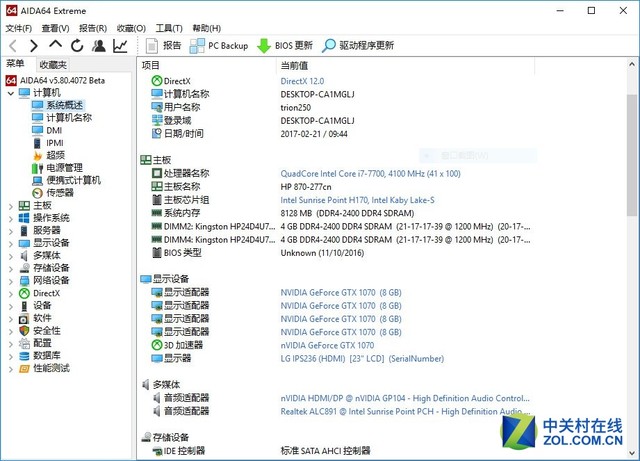Go forward with the right arrow toolbar icon

34,46
